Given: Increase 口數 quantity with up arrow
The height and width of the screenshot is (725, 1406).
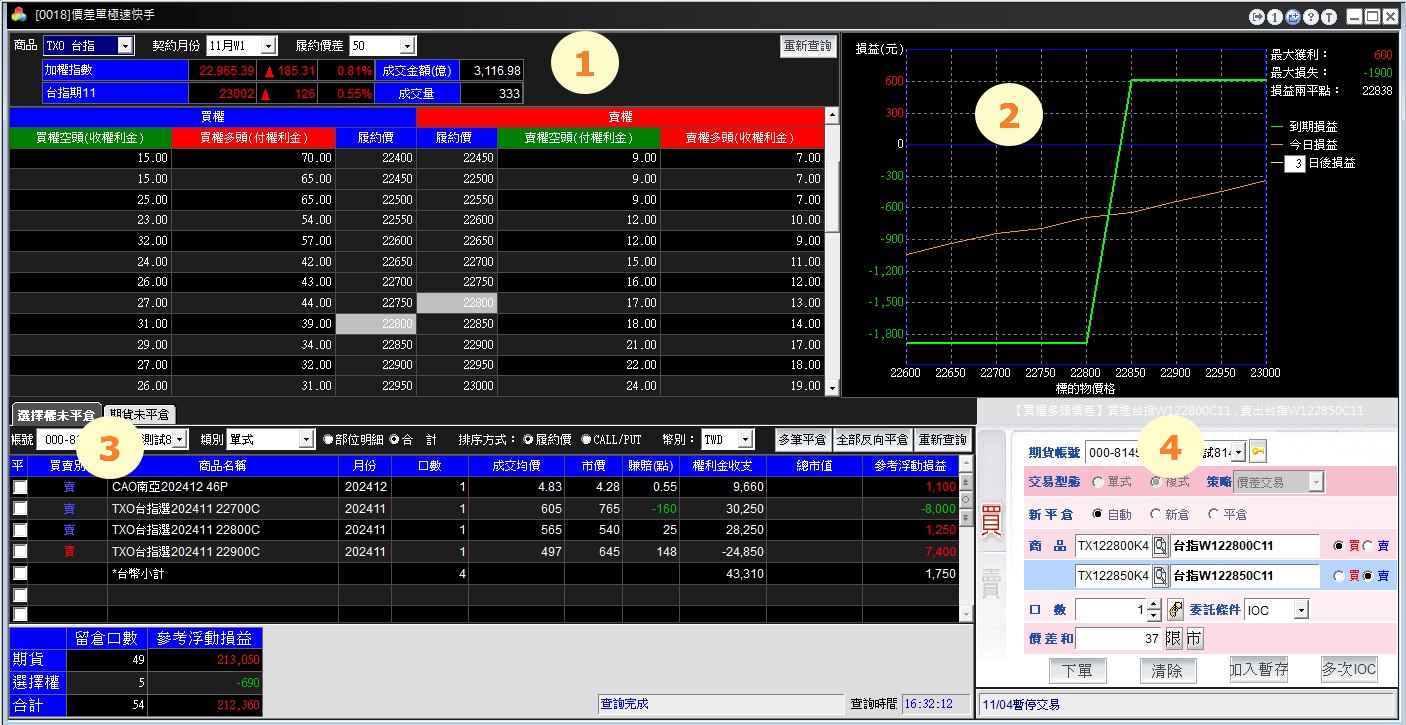Looking at the screenshot, I should pyautogui.click(x=1155, y=605).
